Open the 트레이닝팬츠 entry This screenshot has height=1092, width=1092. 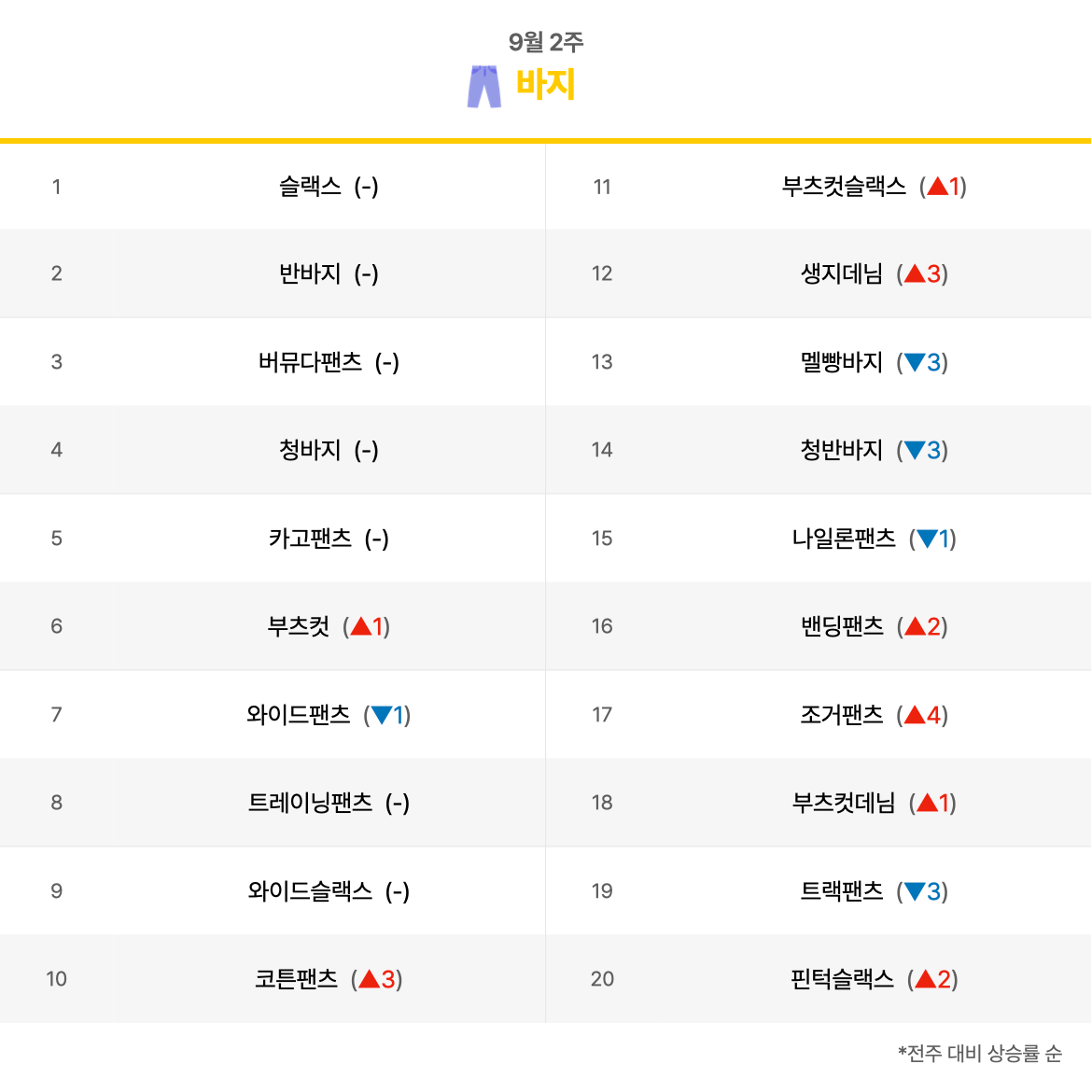click(x=310, y=803)
